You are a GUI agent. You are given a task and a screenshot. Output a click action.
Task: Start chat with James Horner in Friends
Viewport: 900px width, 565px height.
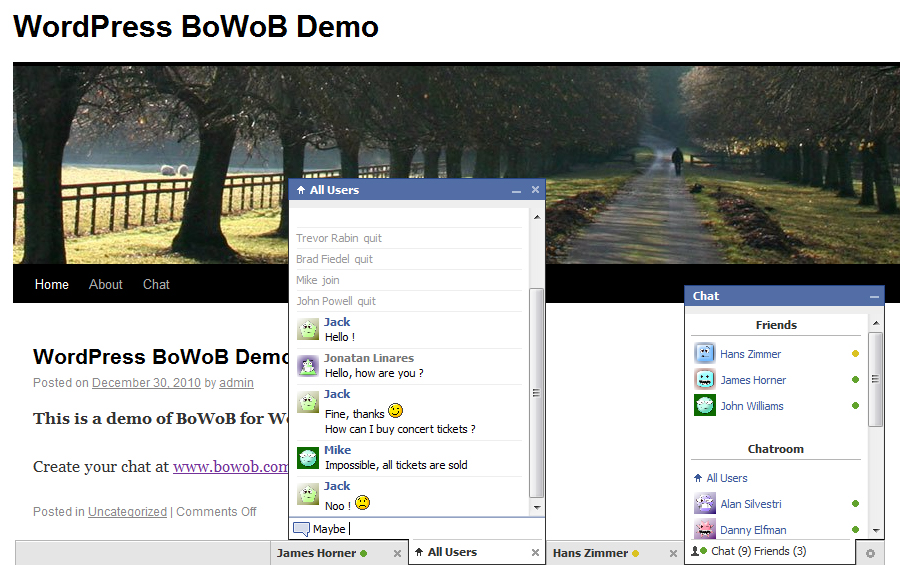pos(753,380)
